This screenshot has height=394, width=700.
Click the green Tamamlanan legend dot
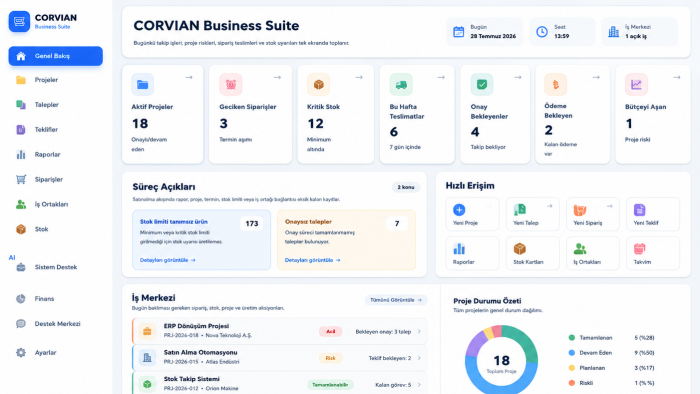tap(571, 338)
